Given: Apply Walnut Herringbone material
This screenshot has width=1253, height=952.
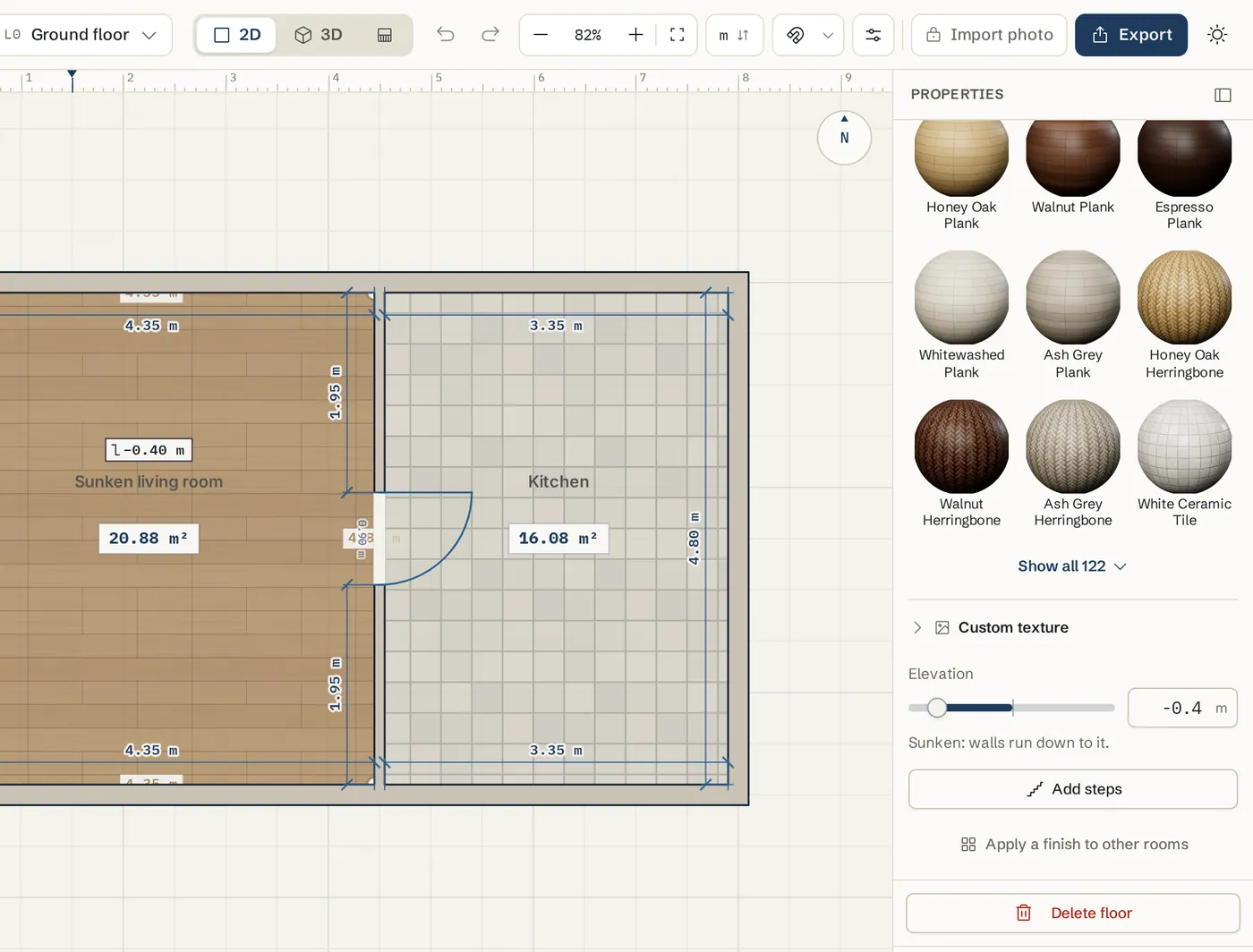Looking at the screenshot, I should [x=961, y=463].
